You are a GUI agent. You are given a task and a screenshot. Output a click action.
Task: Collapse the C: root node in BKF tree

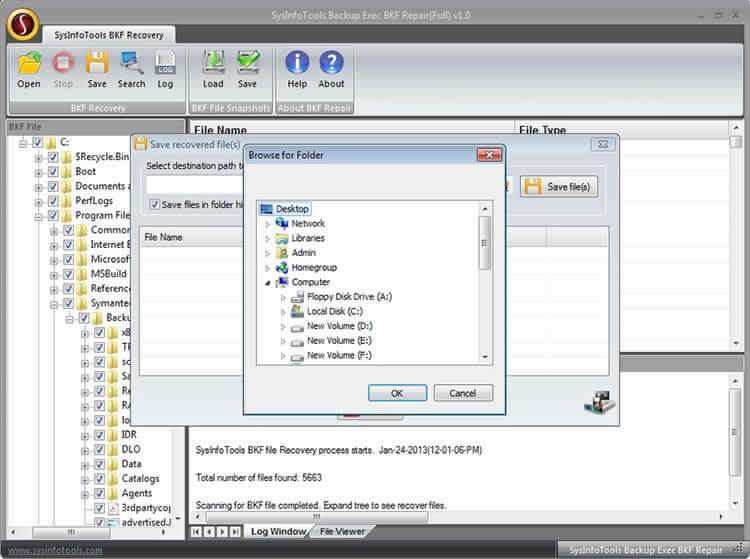(x=22, y=143)
